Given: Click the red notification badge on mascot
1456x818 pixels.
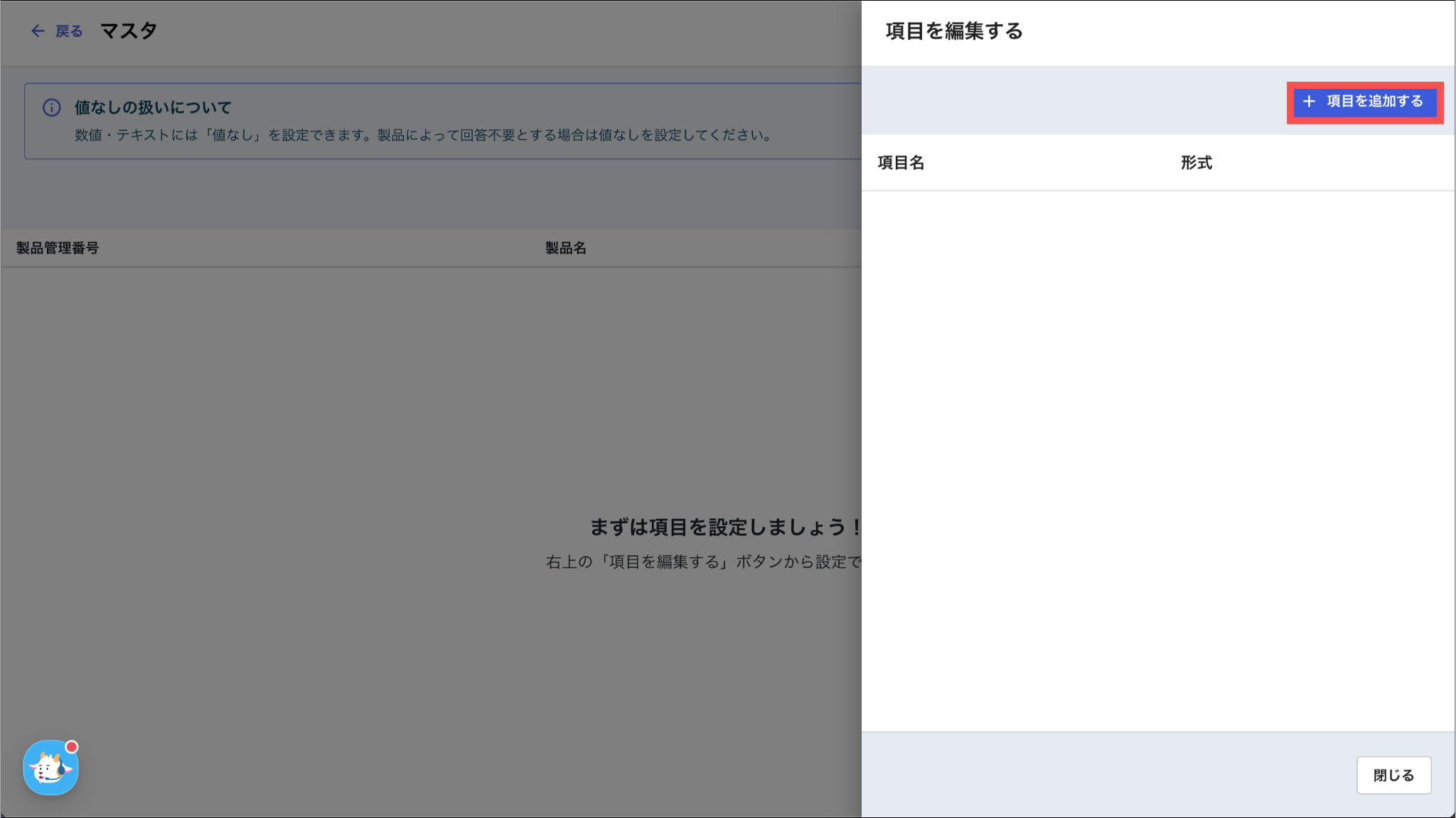Looking at the screenshot, I should (71, 747).
